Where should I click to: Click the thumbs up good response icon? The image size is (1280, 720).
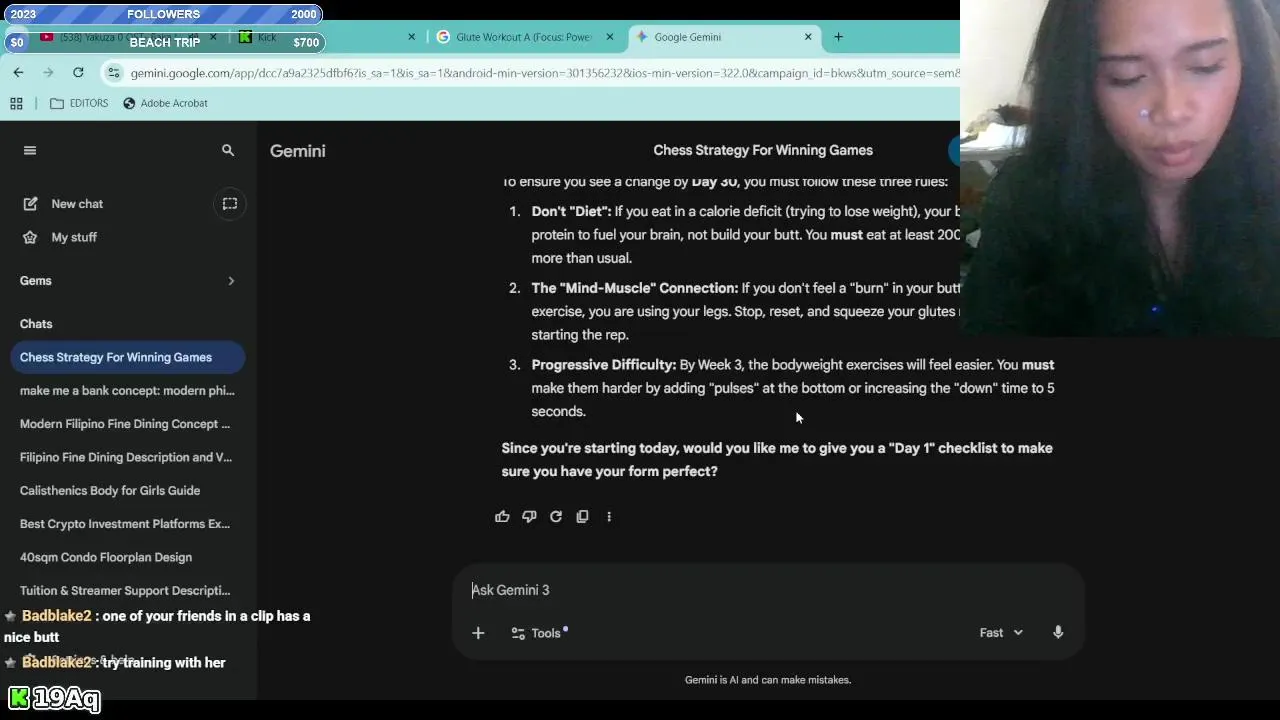pyautogui.click(x=502, y=517)
